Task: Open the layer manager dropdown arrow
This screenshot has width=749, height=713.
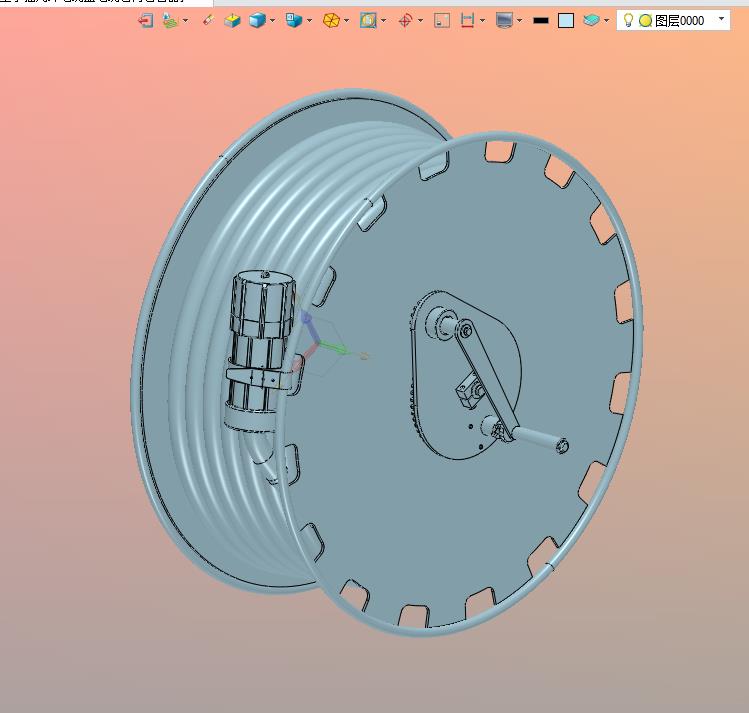Action: click(x=607, y=21)
